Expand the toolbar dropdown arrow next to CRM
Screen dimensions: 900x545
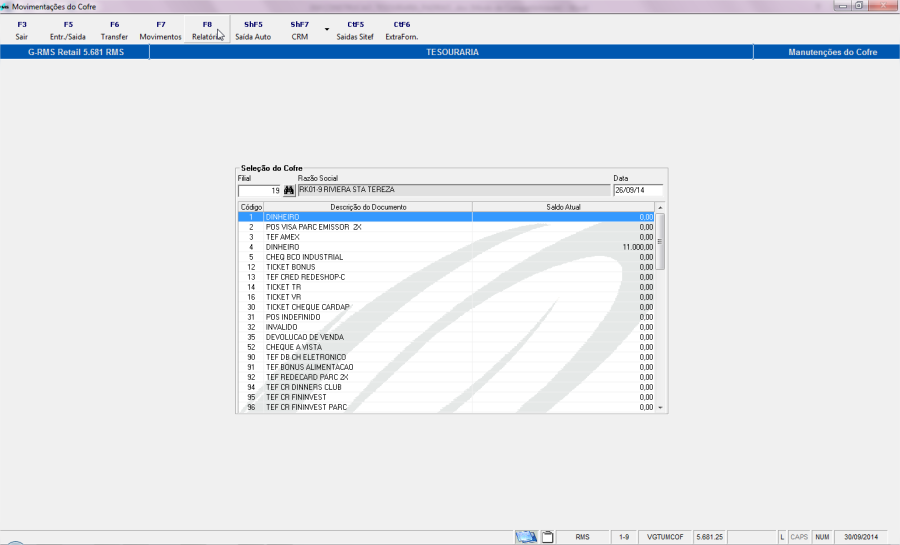327,29
